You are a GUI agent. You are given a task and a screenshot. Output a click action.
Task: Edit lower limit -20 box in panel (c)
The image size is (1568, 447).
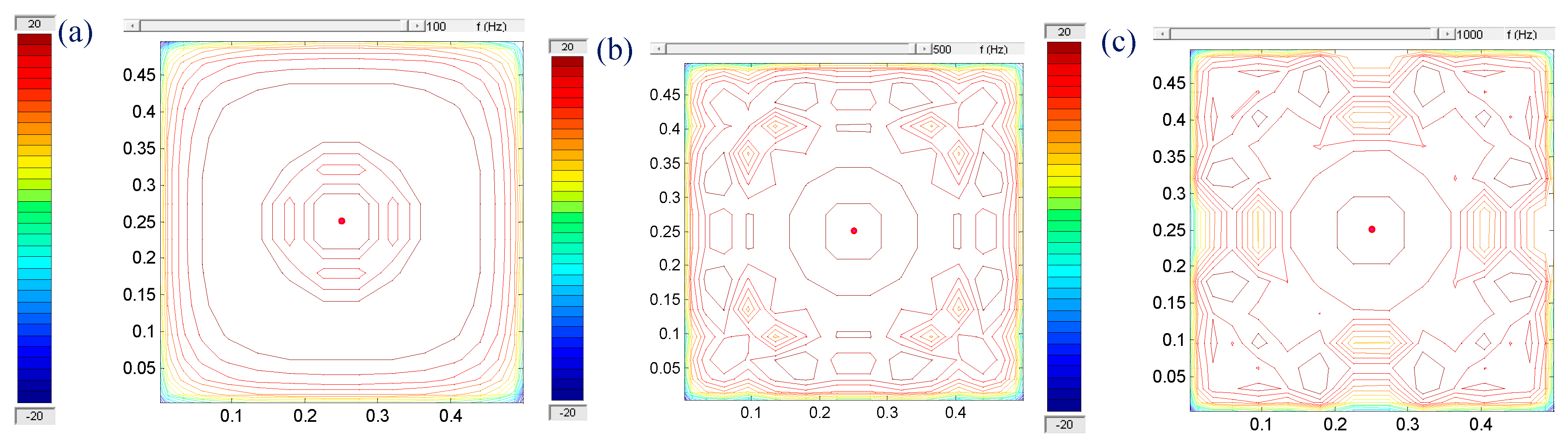tap(1064, 424)
